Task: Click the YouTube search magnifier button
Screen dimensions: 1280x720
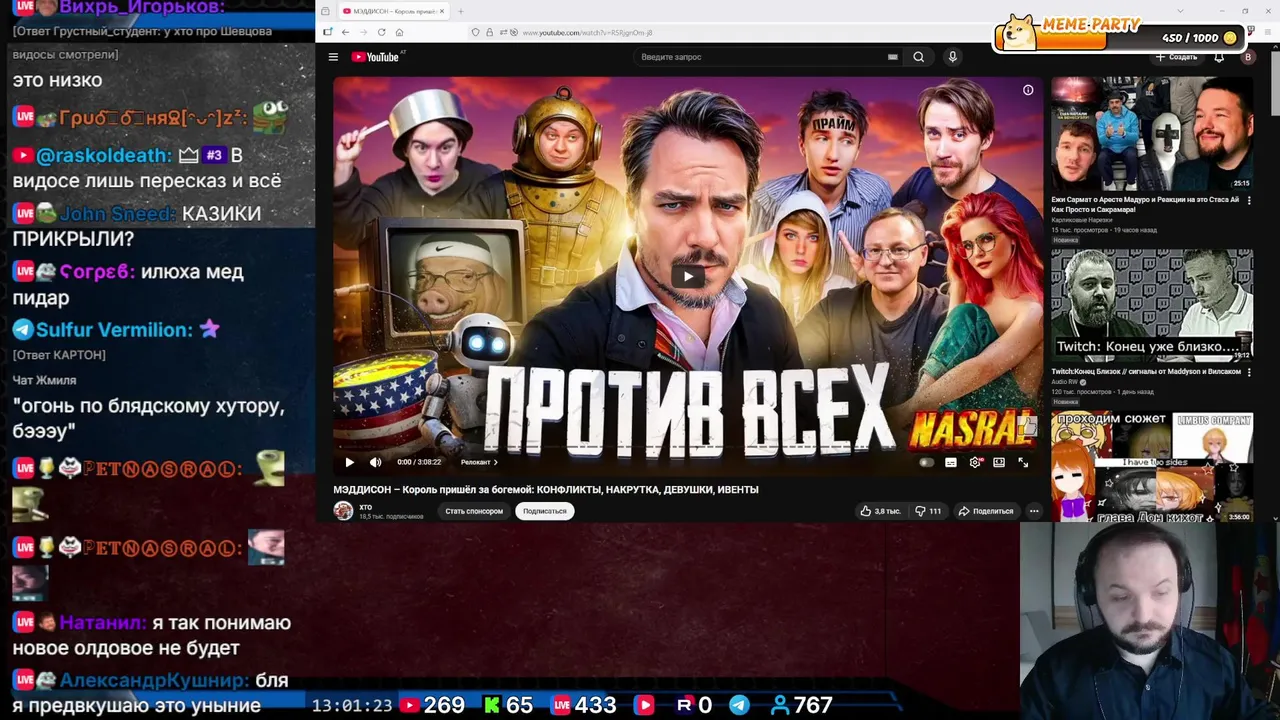Action: [918, 57]
